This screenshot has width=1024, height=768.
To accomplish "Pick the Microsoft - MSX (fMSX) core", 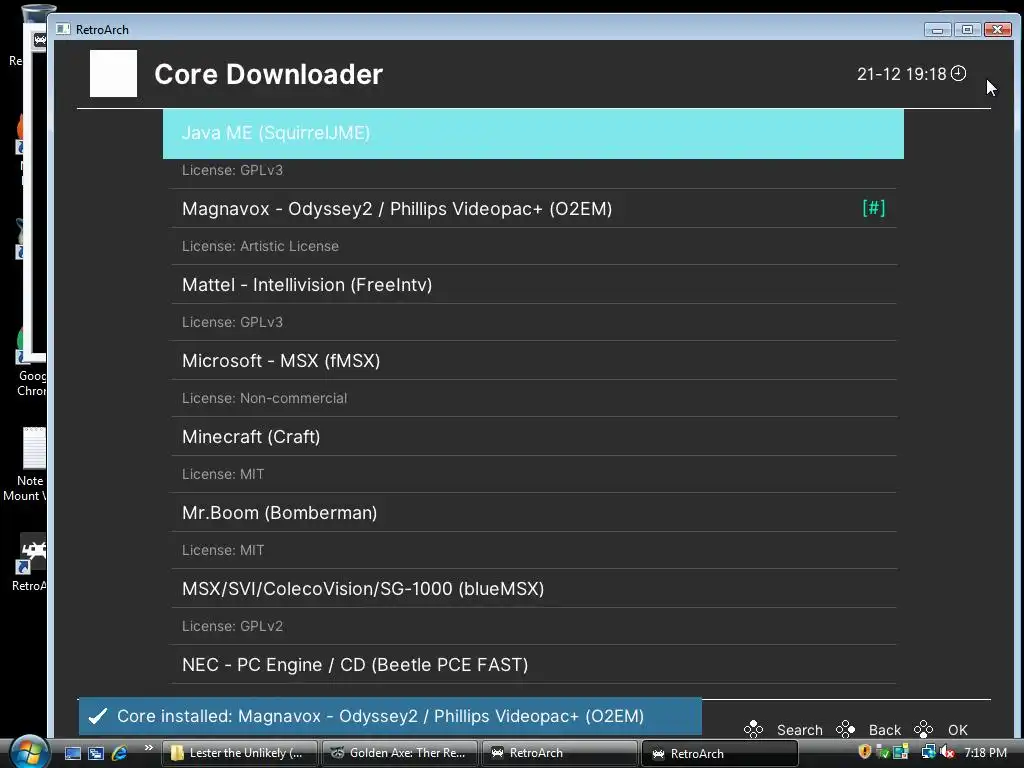I will (x=533, y=360).
